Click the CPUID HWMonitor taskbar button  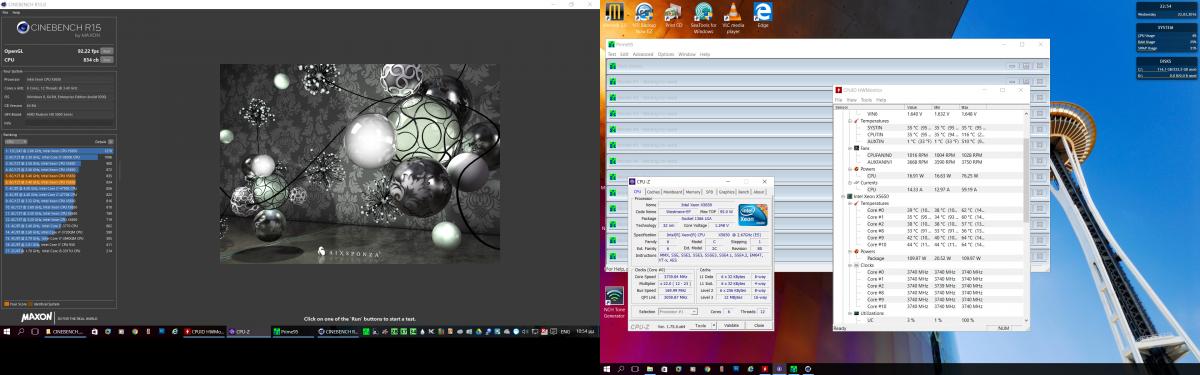click(x=204, y=330)
